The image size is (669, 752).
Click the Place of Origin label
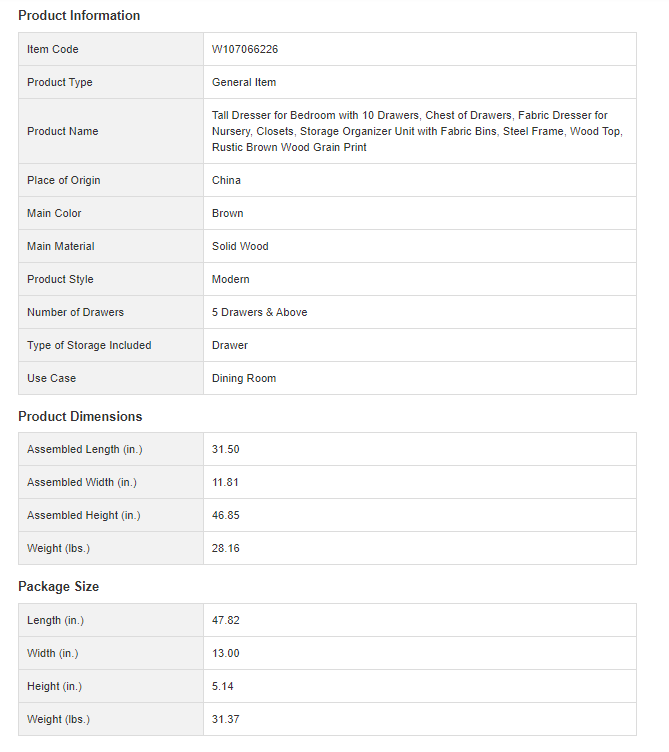(x=64, y=180)
